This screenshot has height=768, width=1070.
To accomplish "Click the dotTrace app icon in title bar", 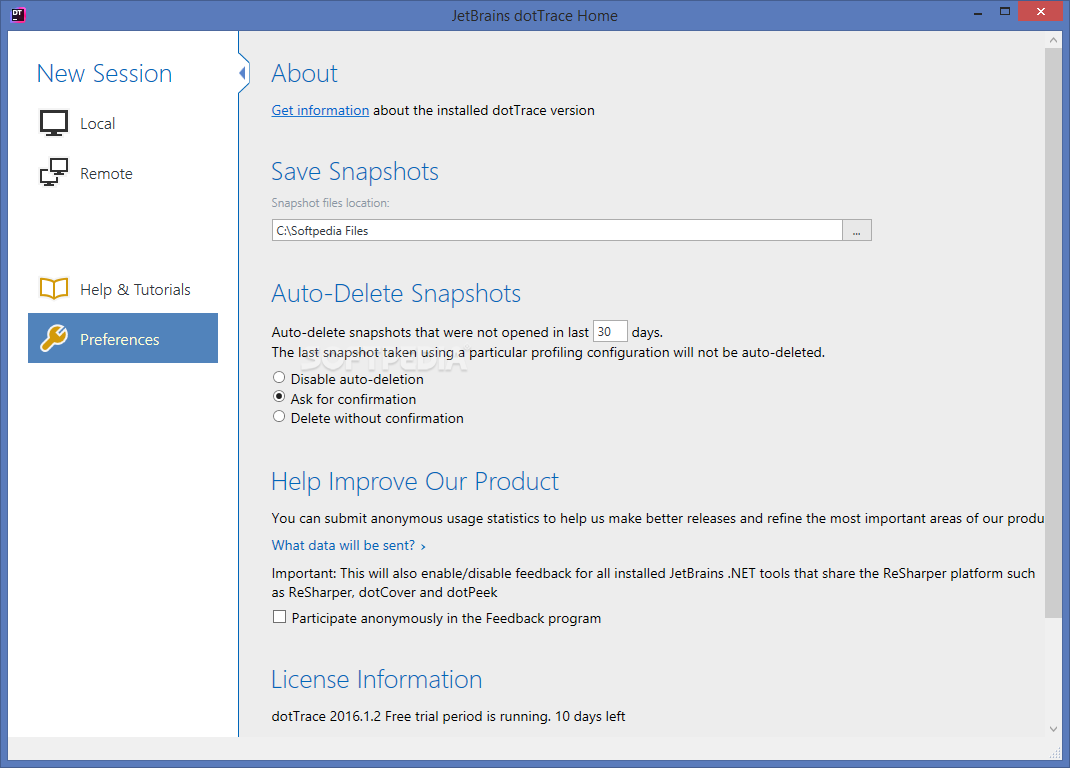I will (x=18, y=15).
